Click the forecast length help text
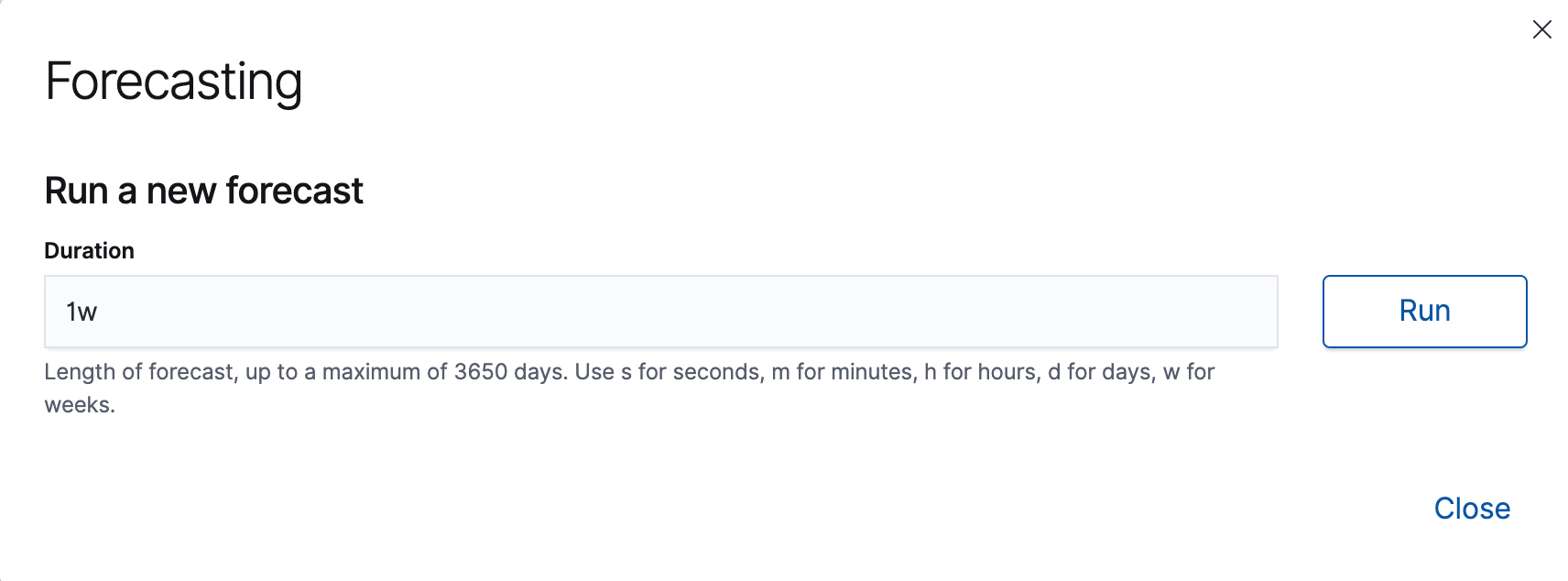 pos(629,372)
